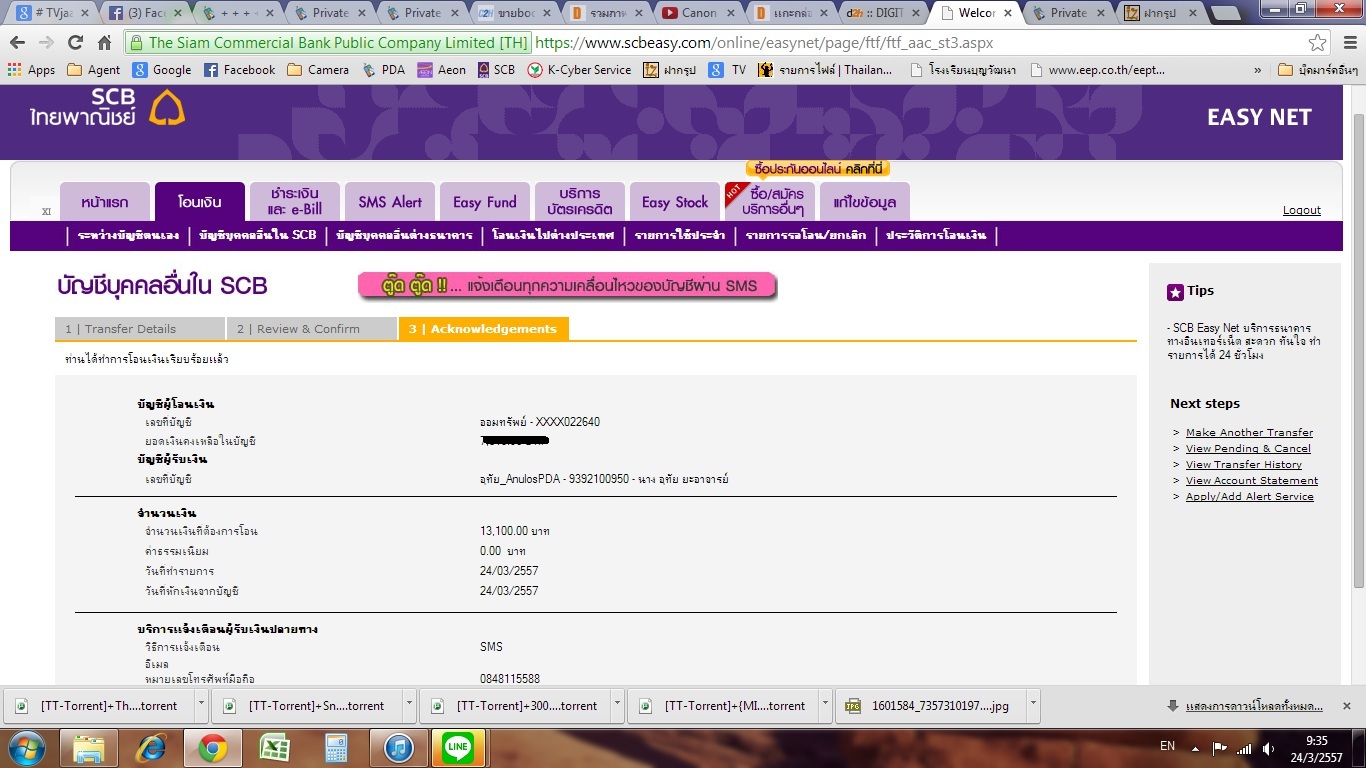Viewport: 1366px width, 768px height.
Task: Open the แก้ไขข้อมูล tab
Action: [865, 202]
